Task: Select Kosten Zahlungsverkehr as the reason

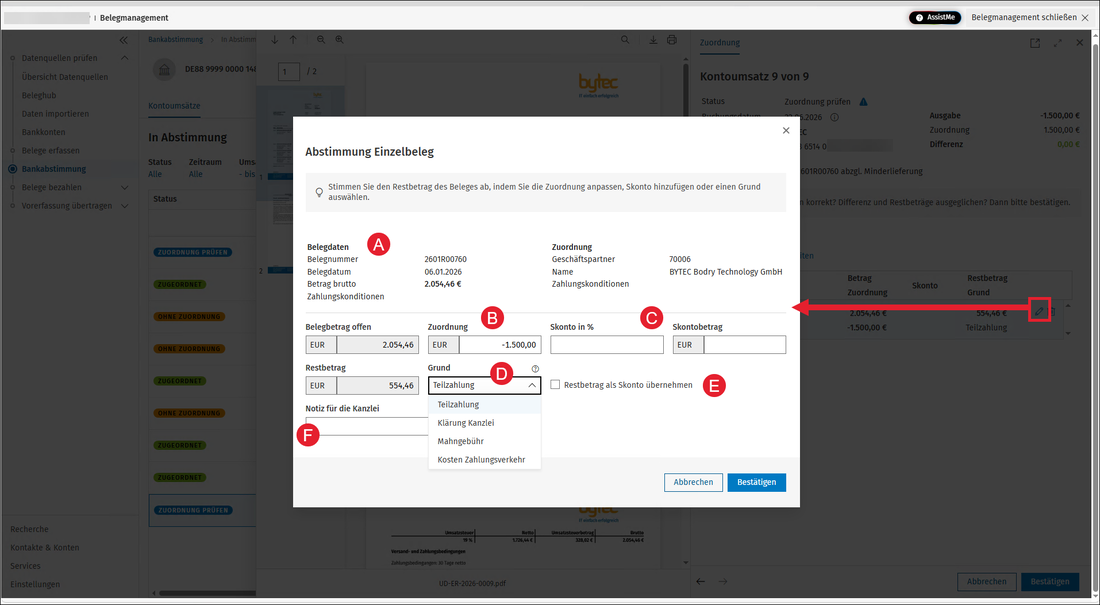Action: point(484,460)
